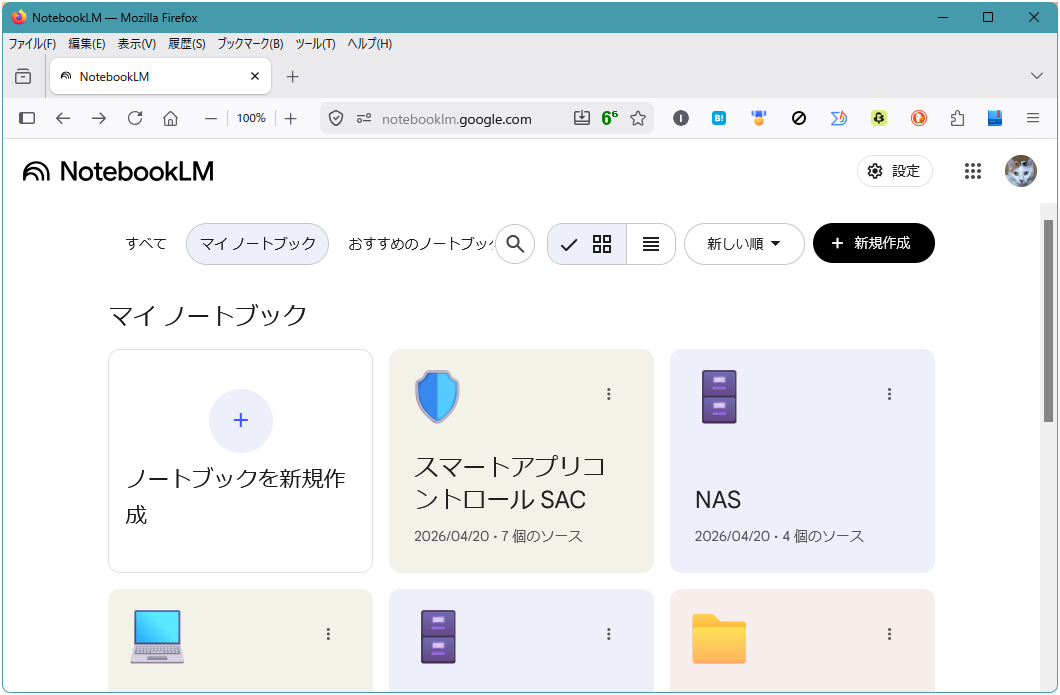Click the DuckDuckGo extension icon
Screen dimensions: 1060x695
pos(918,118)
